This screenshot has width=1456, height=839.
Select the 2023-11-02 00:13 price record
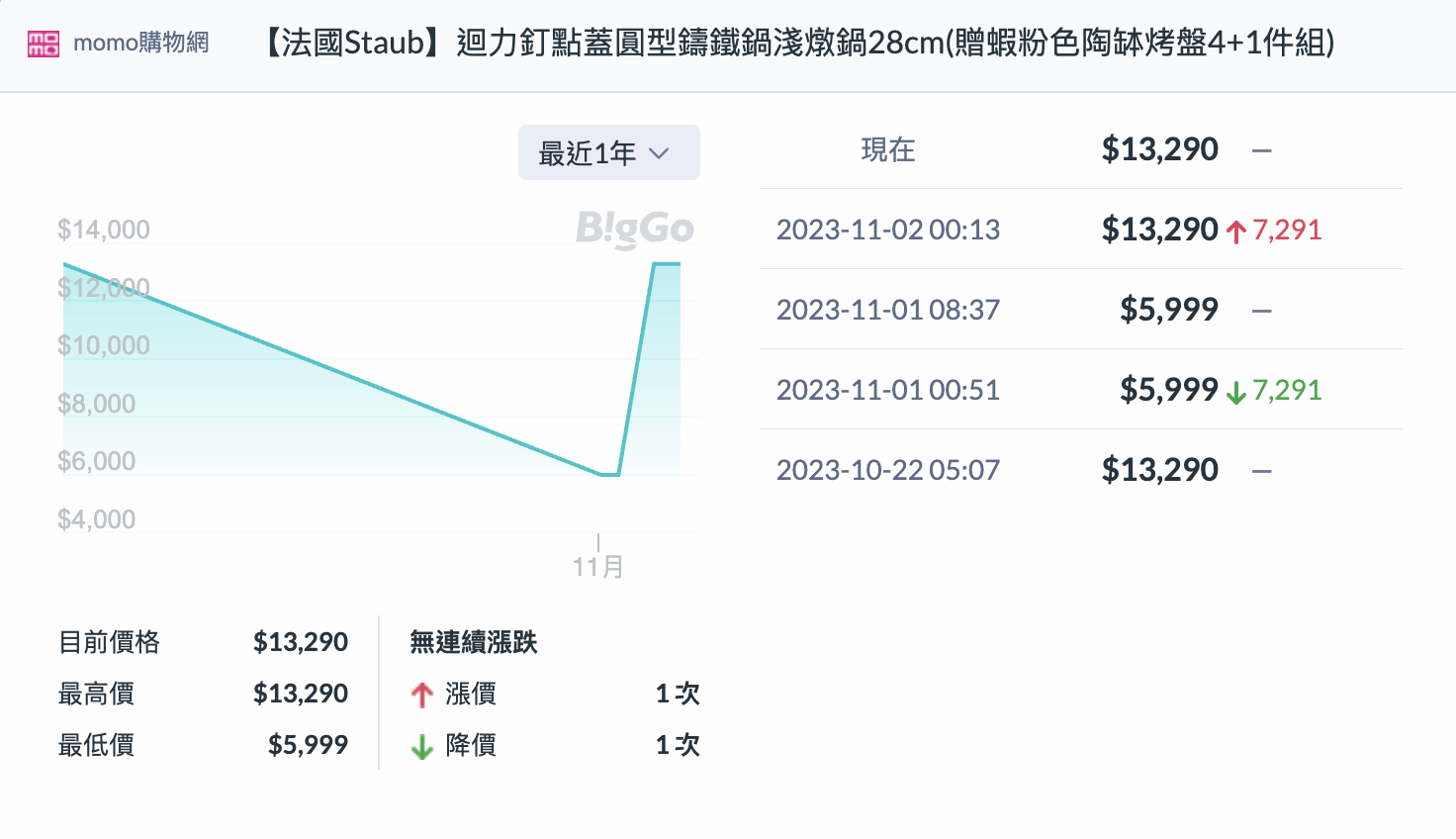coord(887,230)
